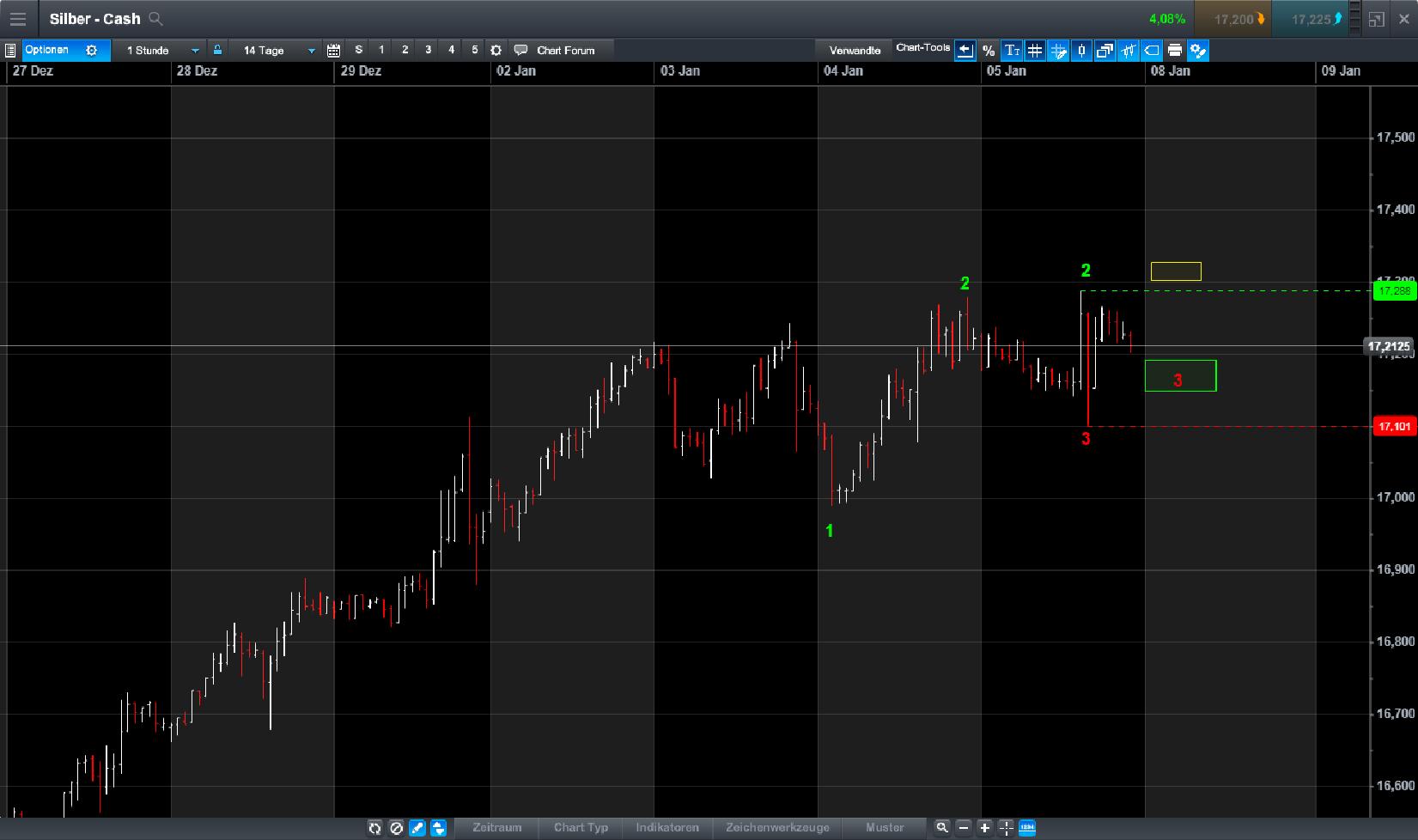Image resolution: width=1418 pixels, height=840 pixels.
Task: Toggle the chart grid icon
Action: click(x=1036, y=51)
